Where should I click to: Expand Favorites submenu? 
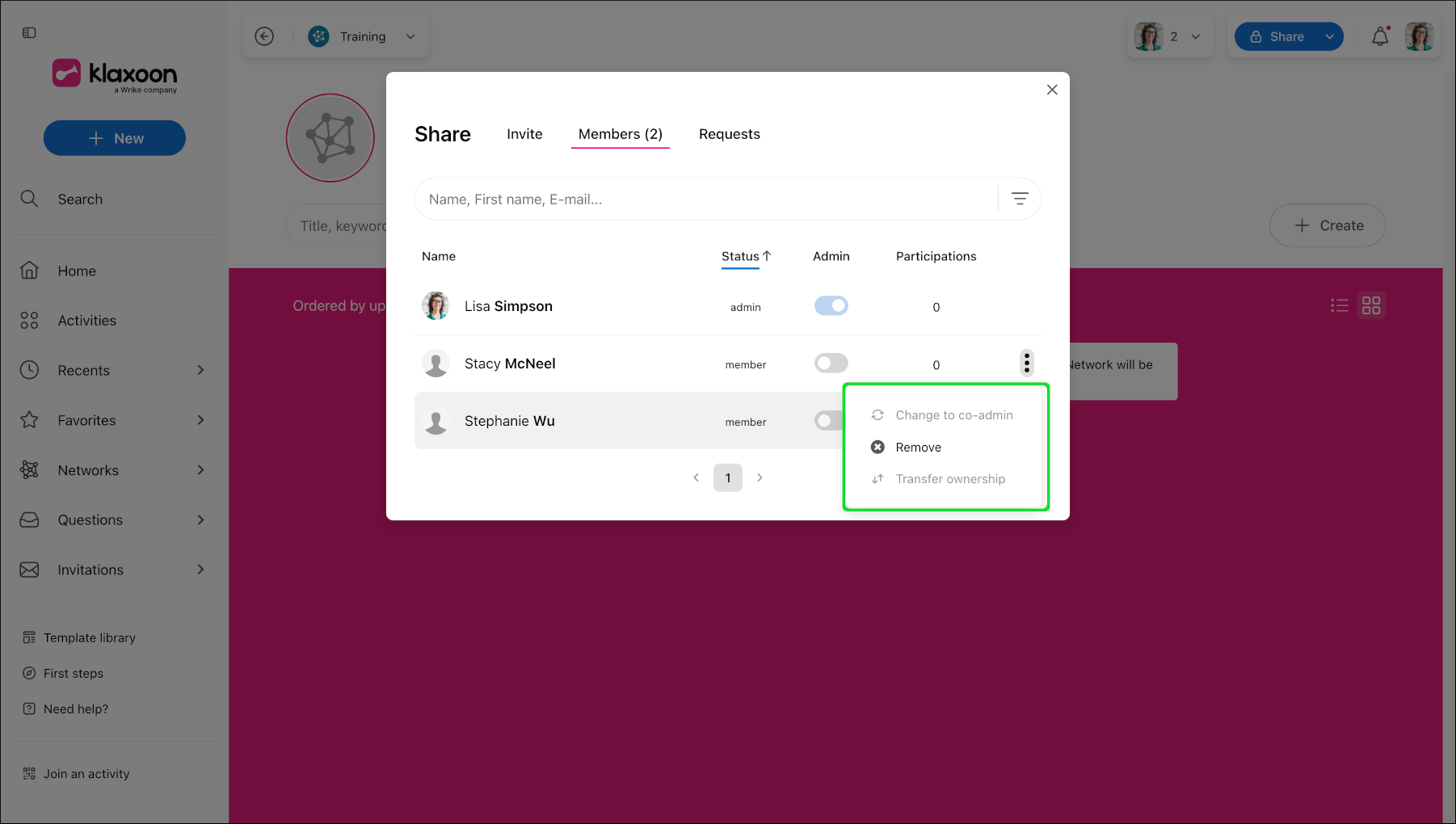pos(200,420)
